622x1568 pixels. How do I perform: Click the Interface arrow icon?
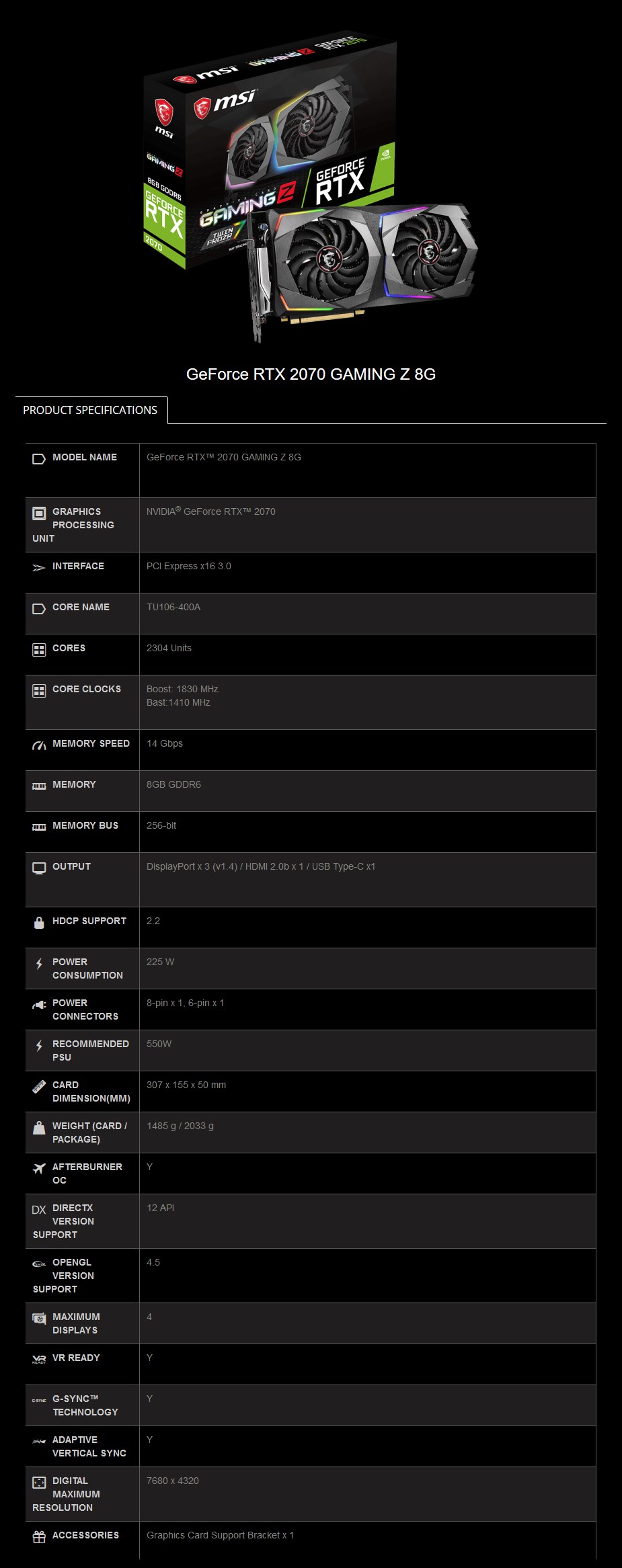click(39, 568)
